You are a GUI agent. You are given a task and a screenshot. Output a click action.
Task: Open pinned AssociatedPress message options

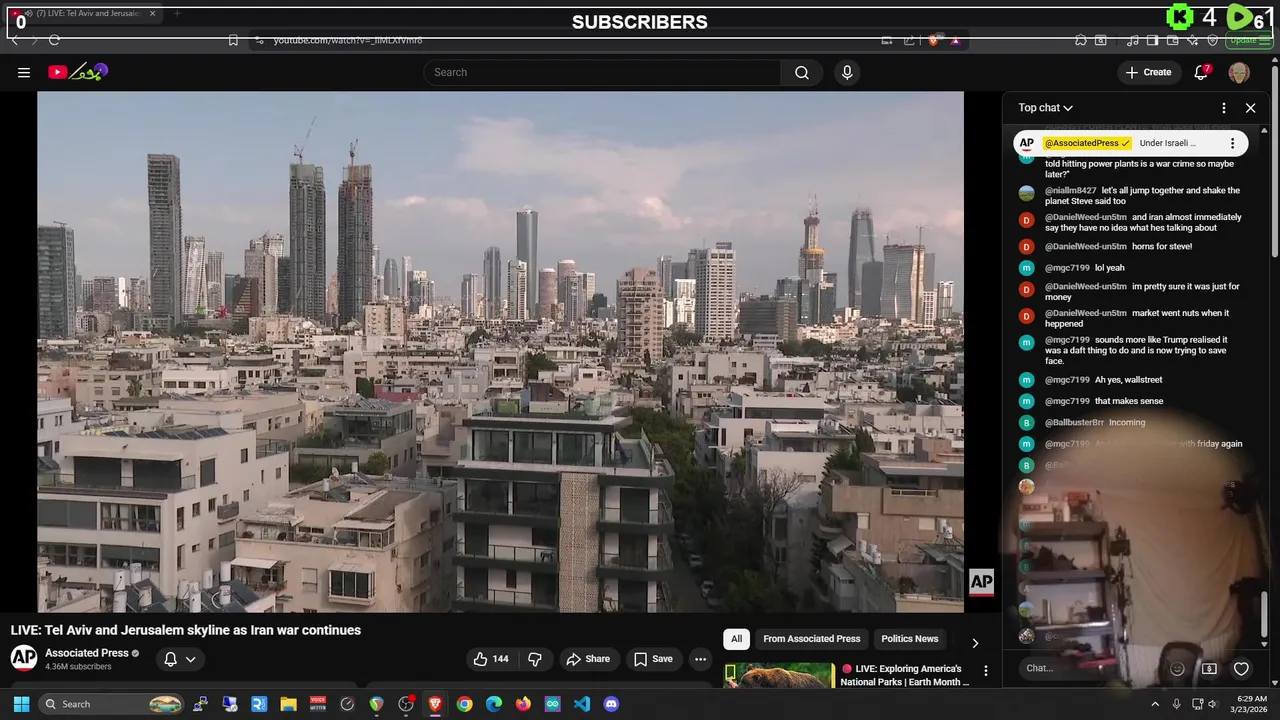[x=1232, y=143]
